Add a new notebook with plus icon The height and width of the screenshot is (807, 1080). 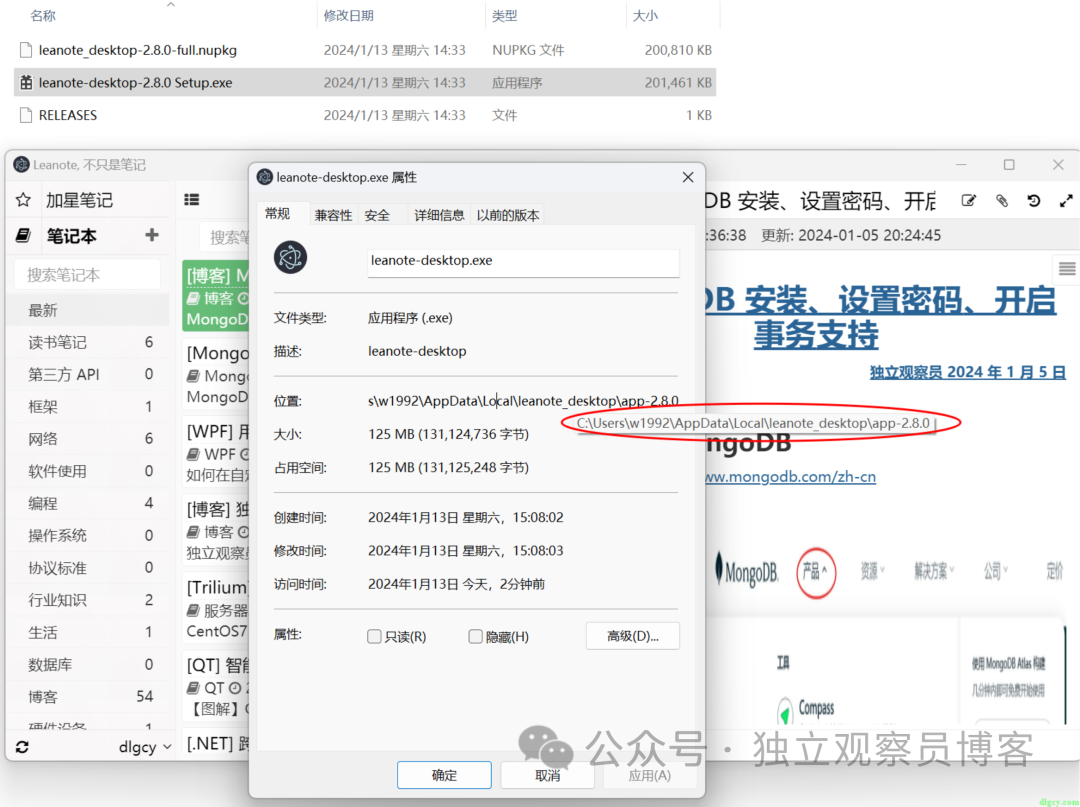(x=152, y=235)
